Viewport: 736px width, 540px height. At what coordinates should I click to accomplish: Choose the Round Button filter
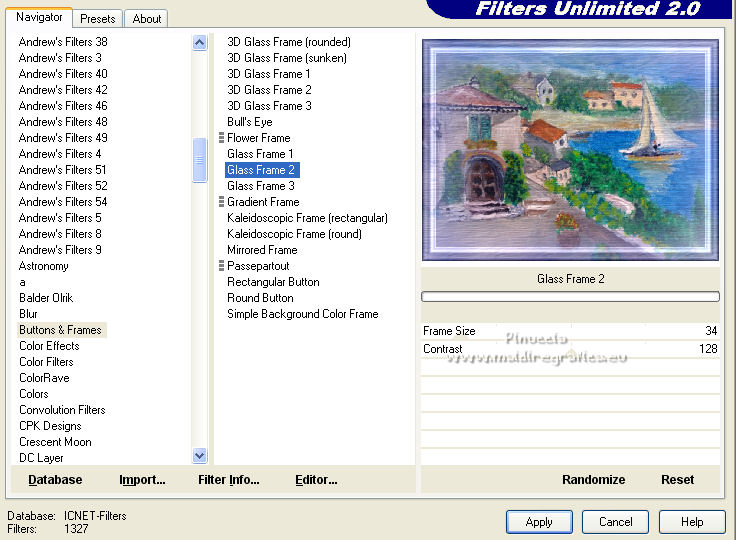[x=260, y=298]
